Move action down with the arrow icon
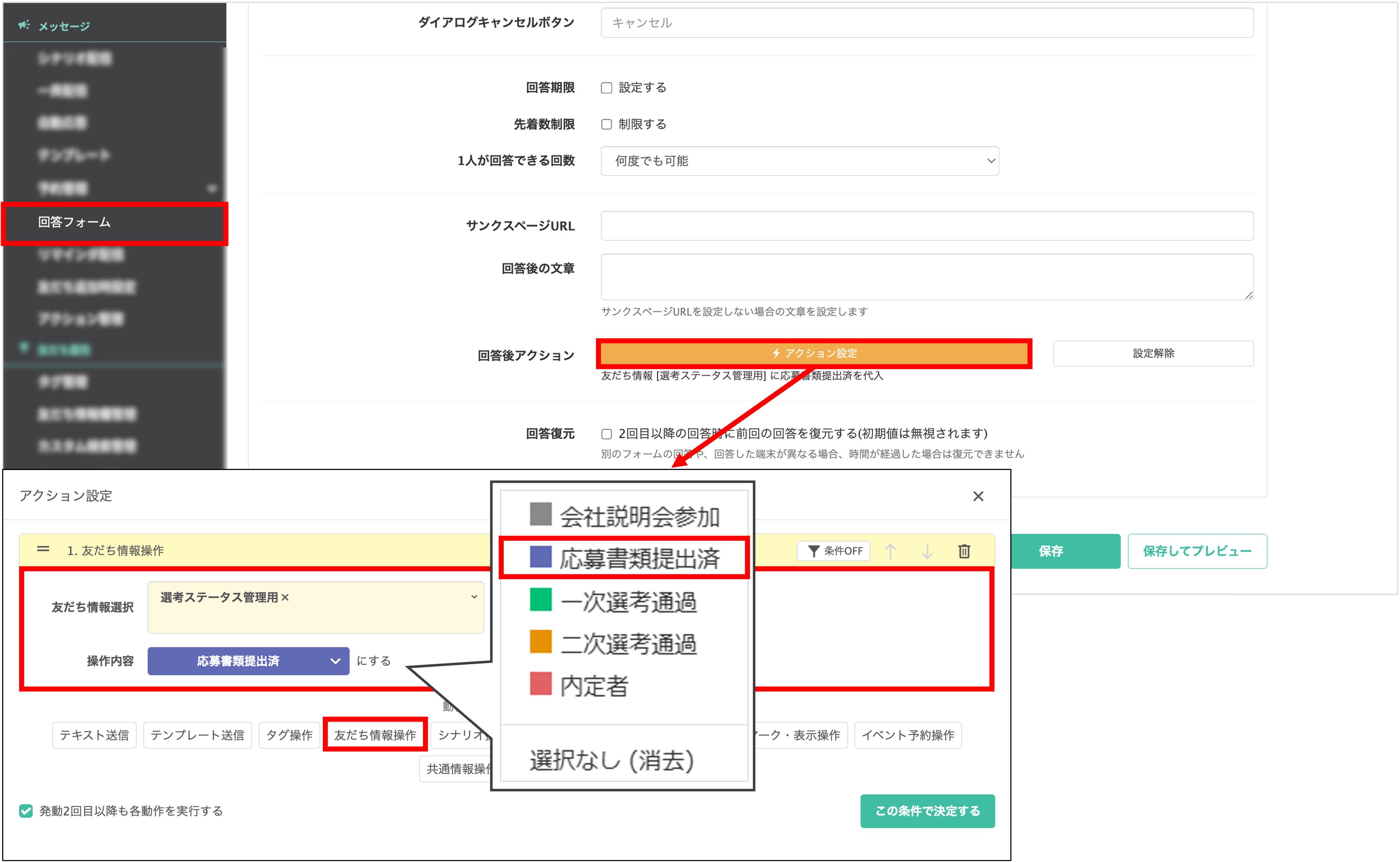The width and height of the screenshot is (1400, 862). [928, 551]
